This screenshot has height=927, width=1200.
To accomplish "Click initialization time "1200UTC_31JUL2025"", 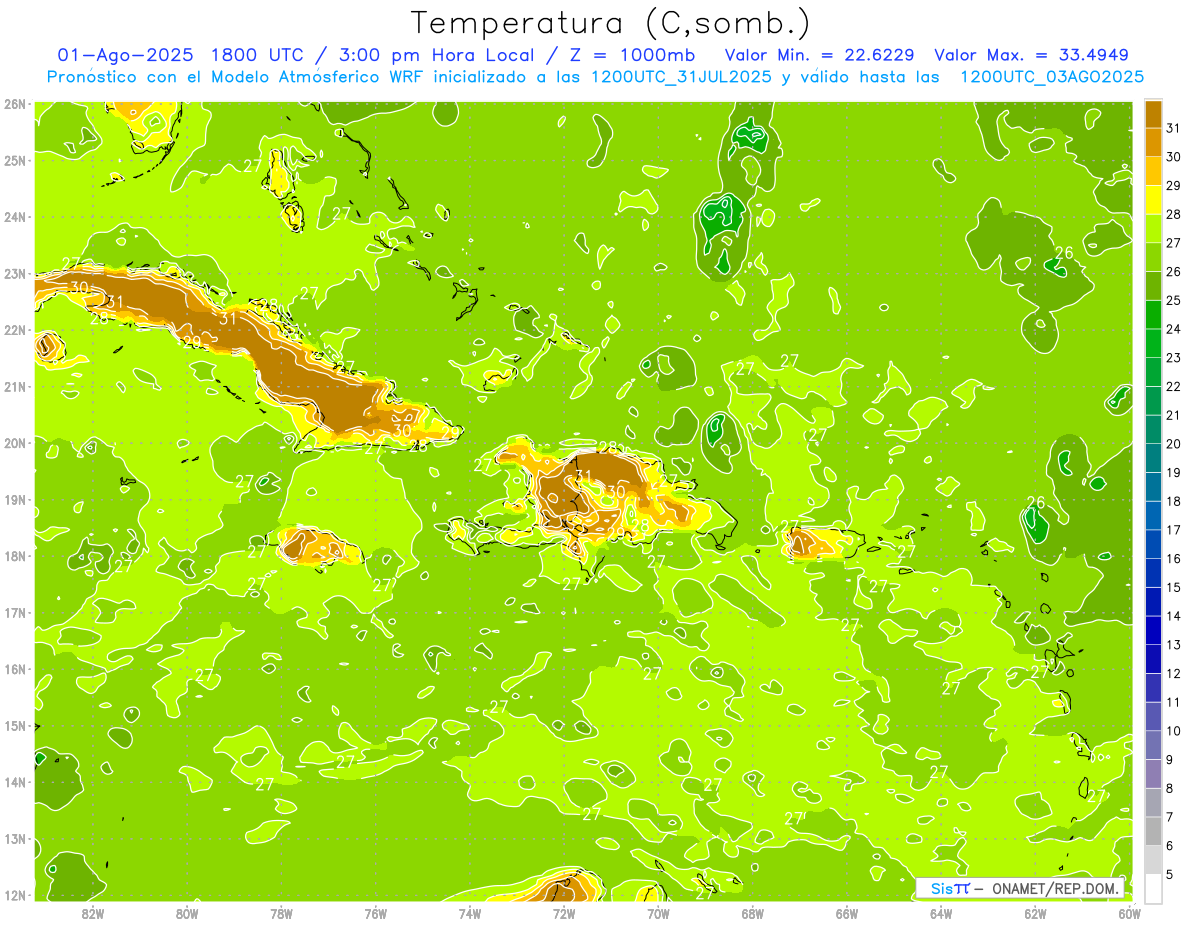I will pyautogui.click(x=681, y=77).
